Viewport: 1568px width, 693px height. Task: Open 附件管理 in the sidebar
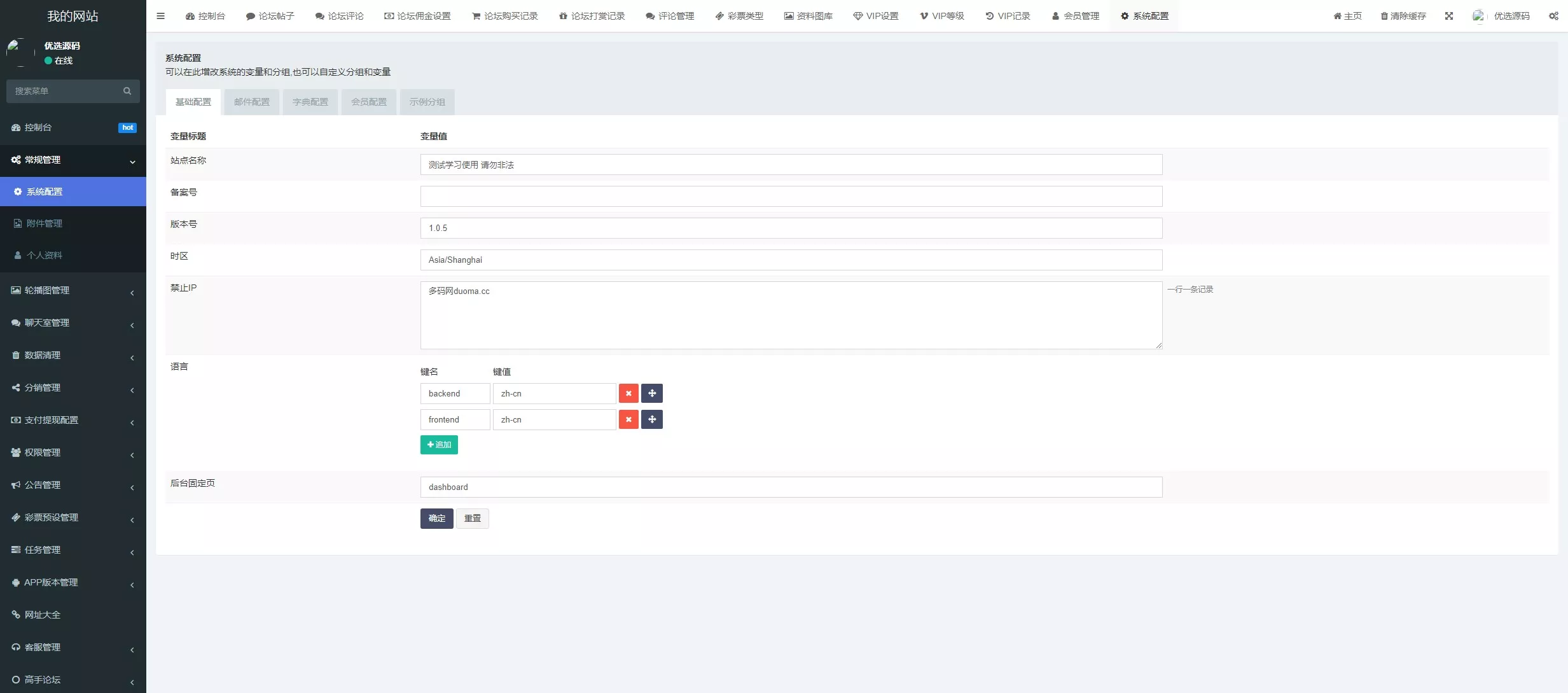[45, 223]
